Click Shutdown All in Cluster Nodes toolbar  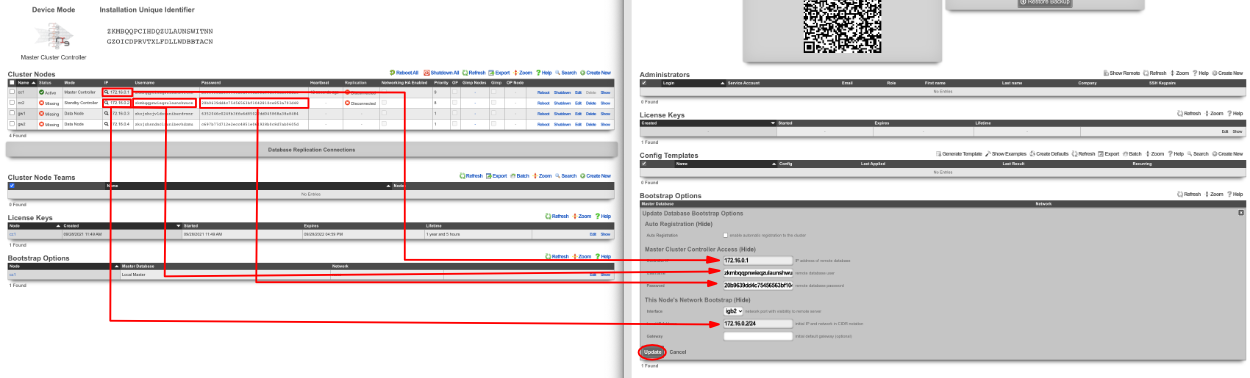pos(442,73)
